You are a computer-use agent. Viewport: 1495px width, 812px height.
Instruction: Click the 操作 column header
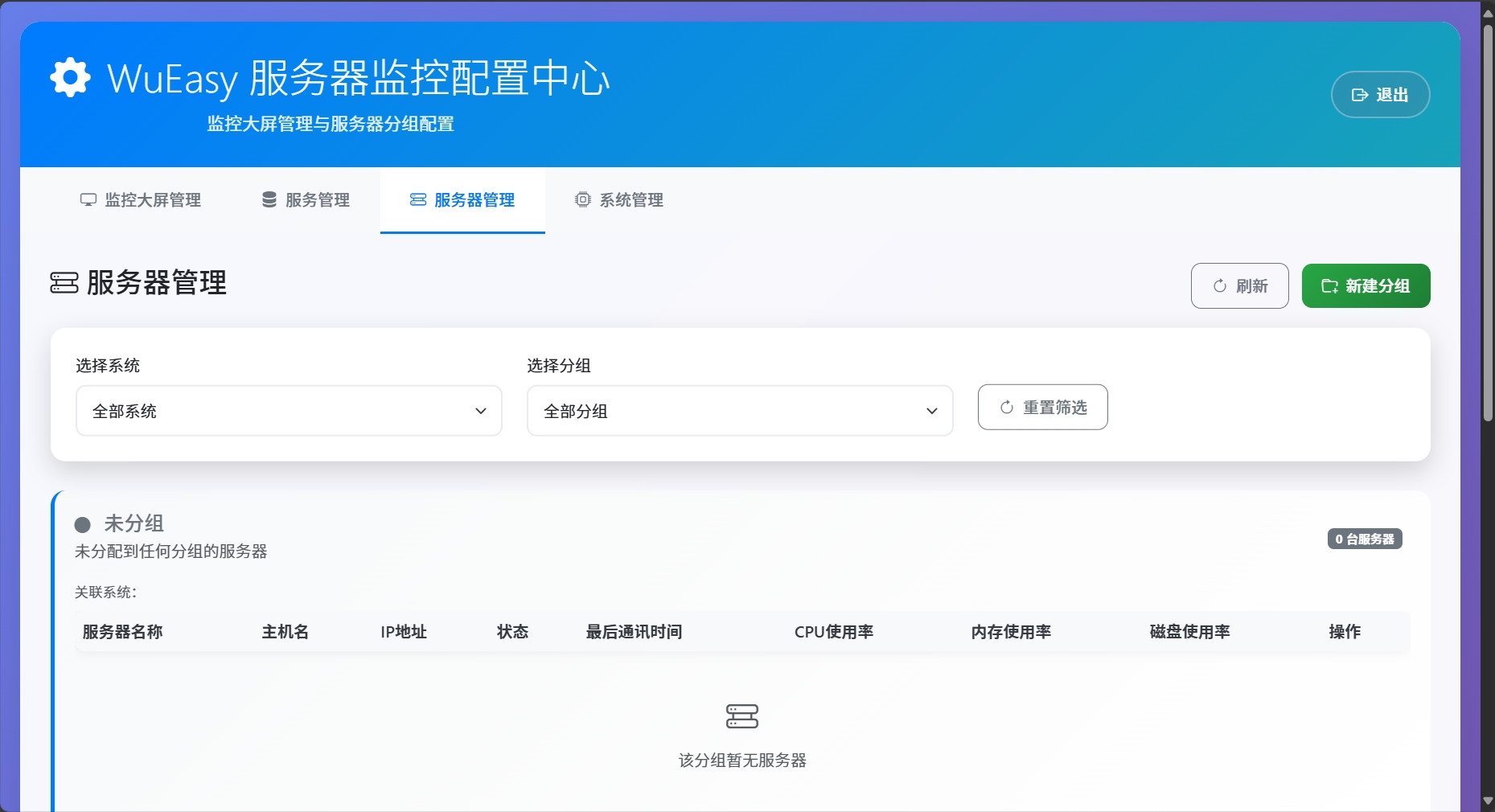click(1345, 632)
